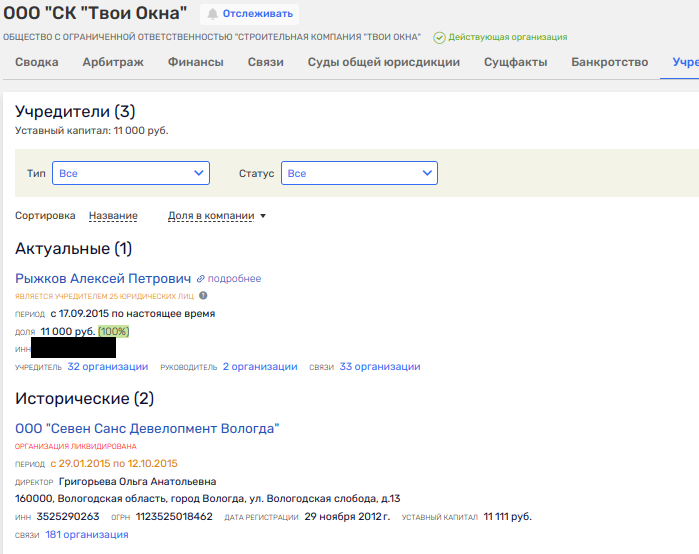The image size is (699, 554).
Task: Open the Связи tab
Action: pyautogui.click(x=266, y=62)
